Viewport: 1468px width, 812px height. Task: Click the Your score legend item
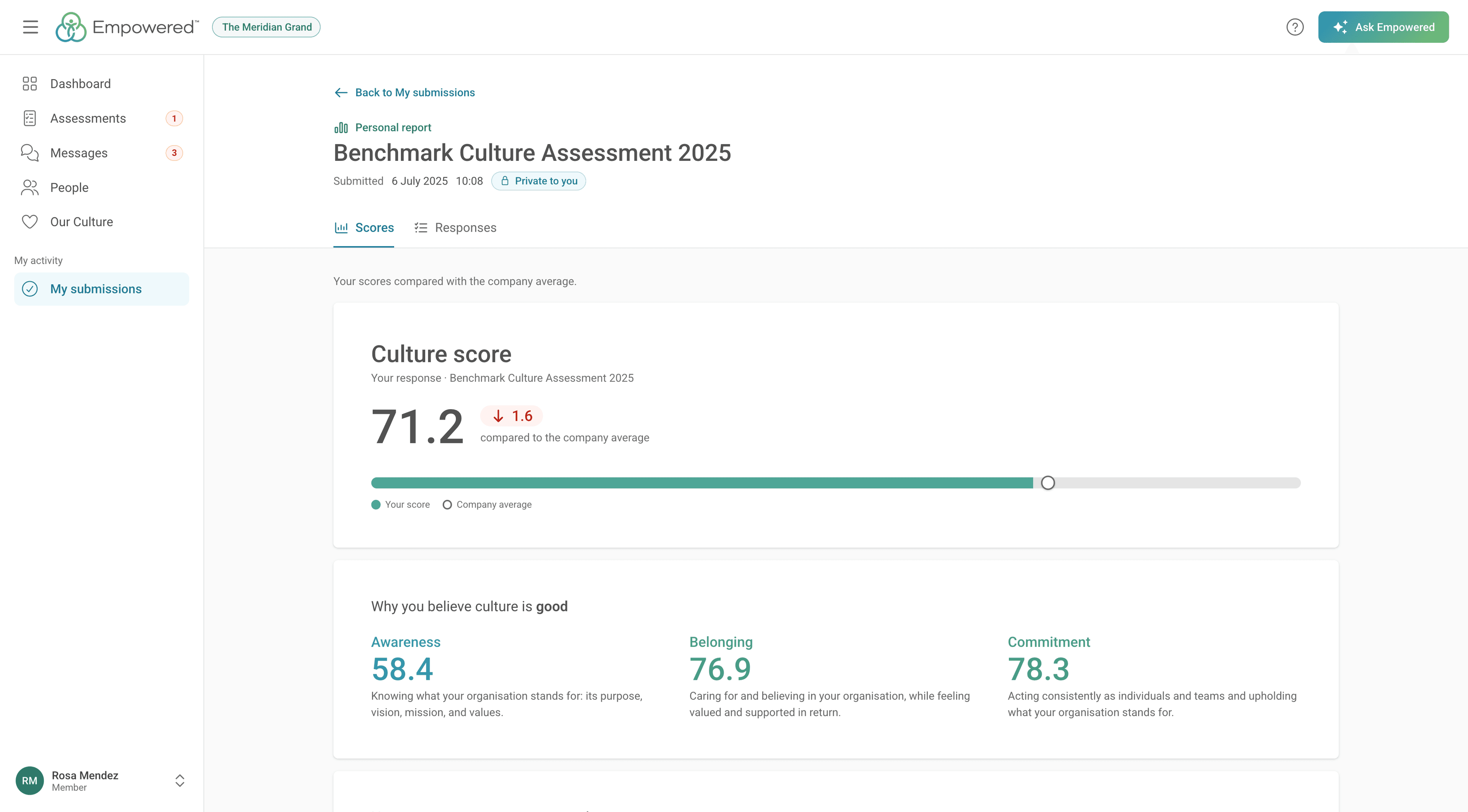(401, 504)
